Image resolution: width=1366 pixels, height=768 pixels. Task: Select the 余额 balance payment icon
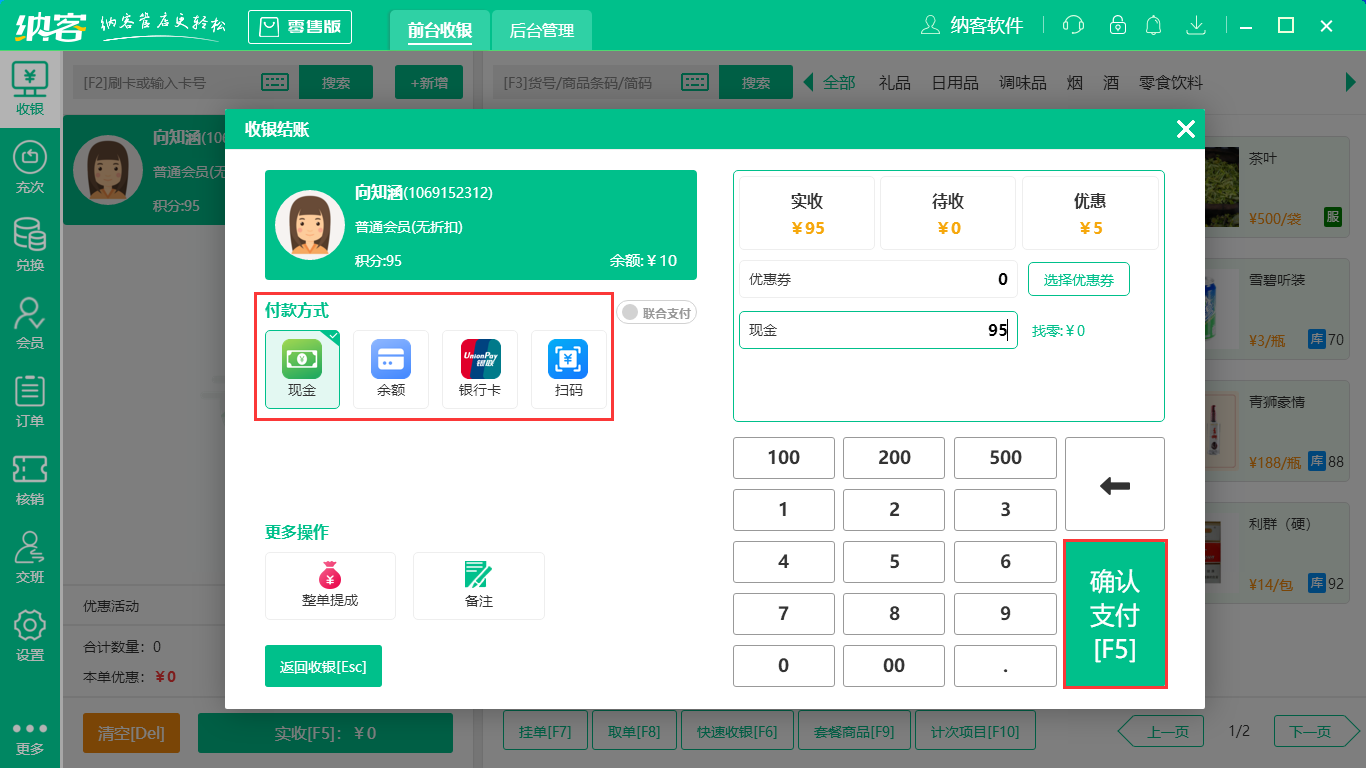(391, 369)
